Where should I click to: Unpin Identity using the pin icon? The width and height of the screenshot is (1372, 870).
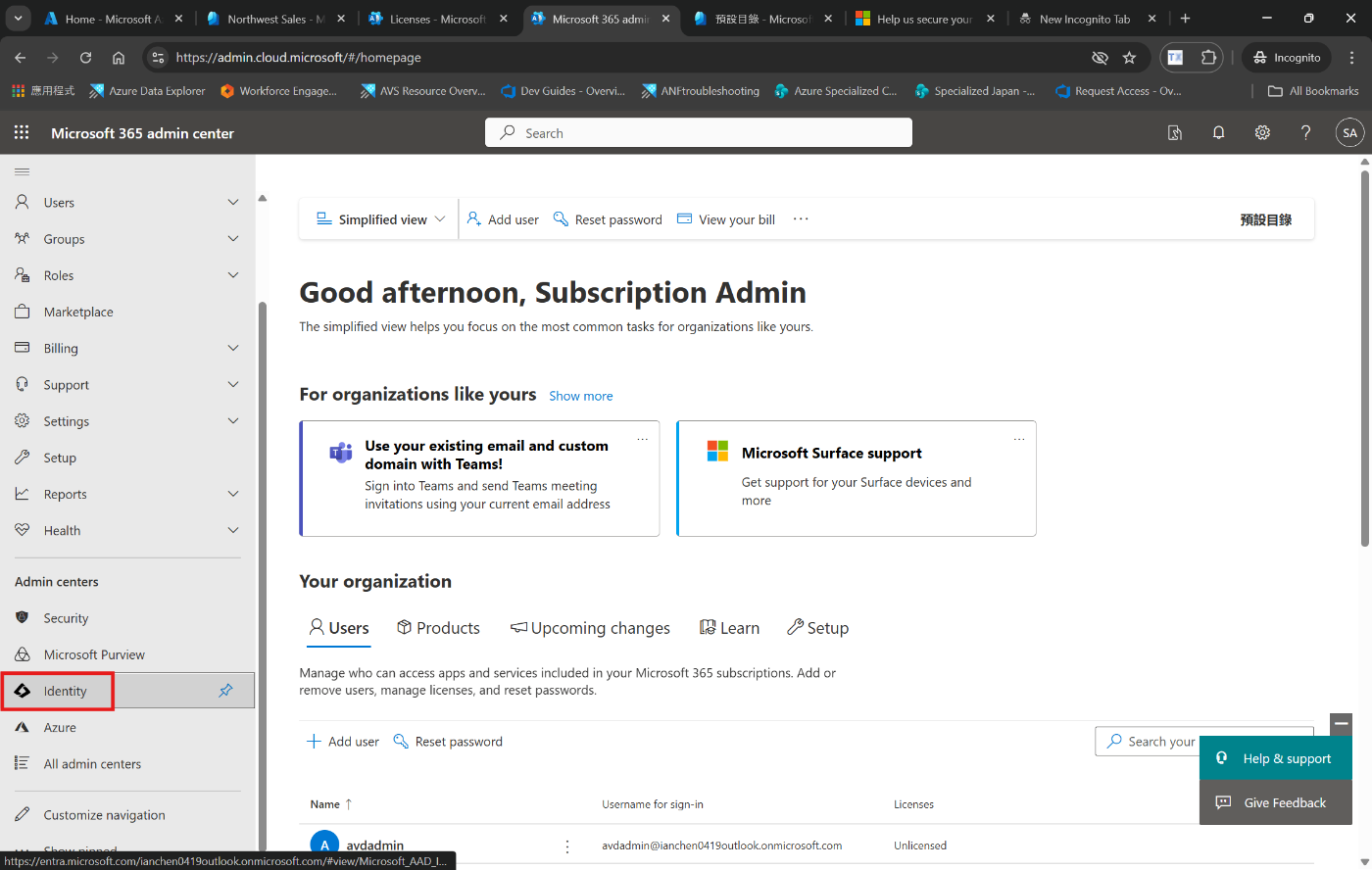point(225,691)
